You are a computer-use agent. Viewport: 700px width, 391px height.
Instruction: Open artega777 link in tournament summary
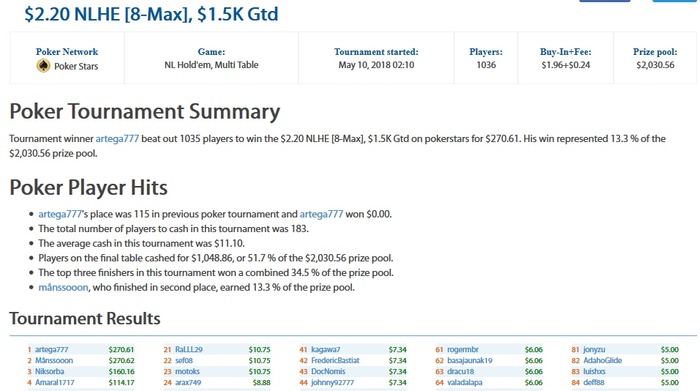coord(117,139)
